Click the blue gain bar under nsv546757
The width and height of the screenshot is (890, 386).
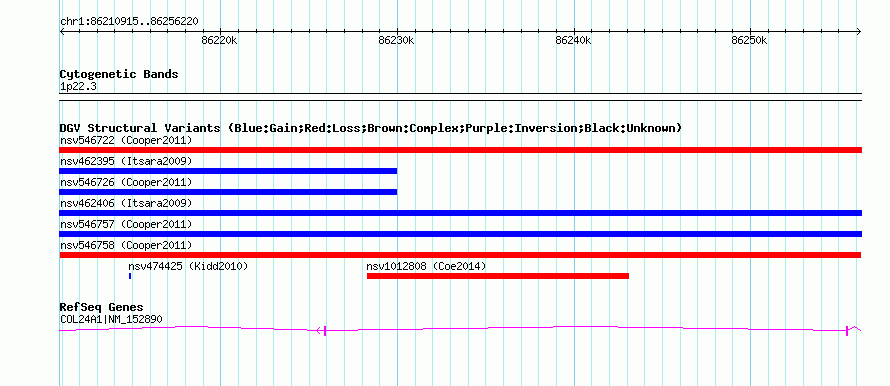(x=461, y=234)
